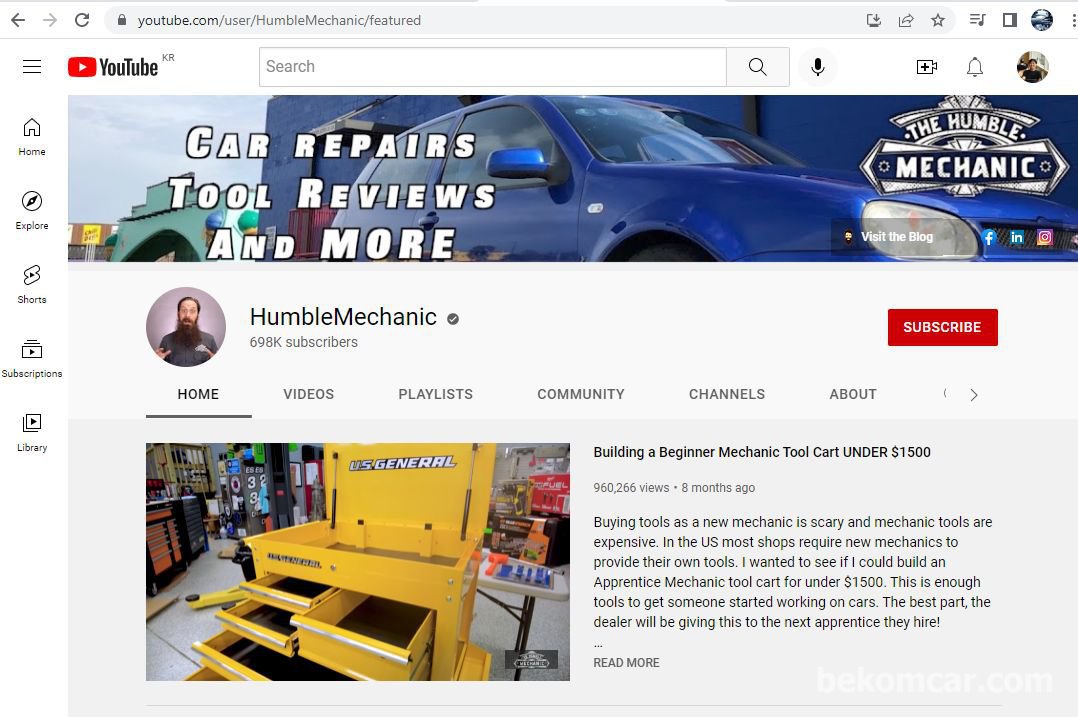Viewport: 1078px width, 717px height.
Task: Open the YouTube hamburger guide menu
Action: pos(32,67)
